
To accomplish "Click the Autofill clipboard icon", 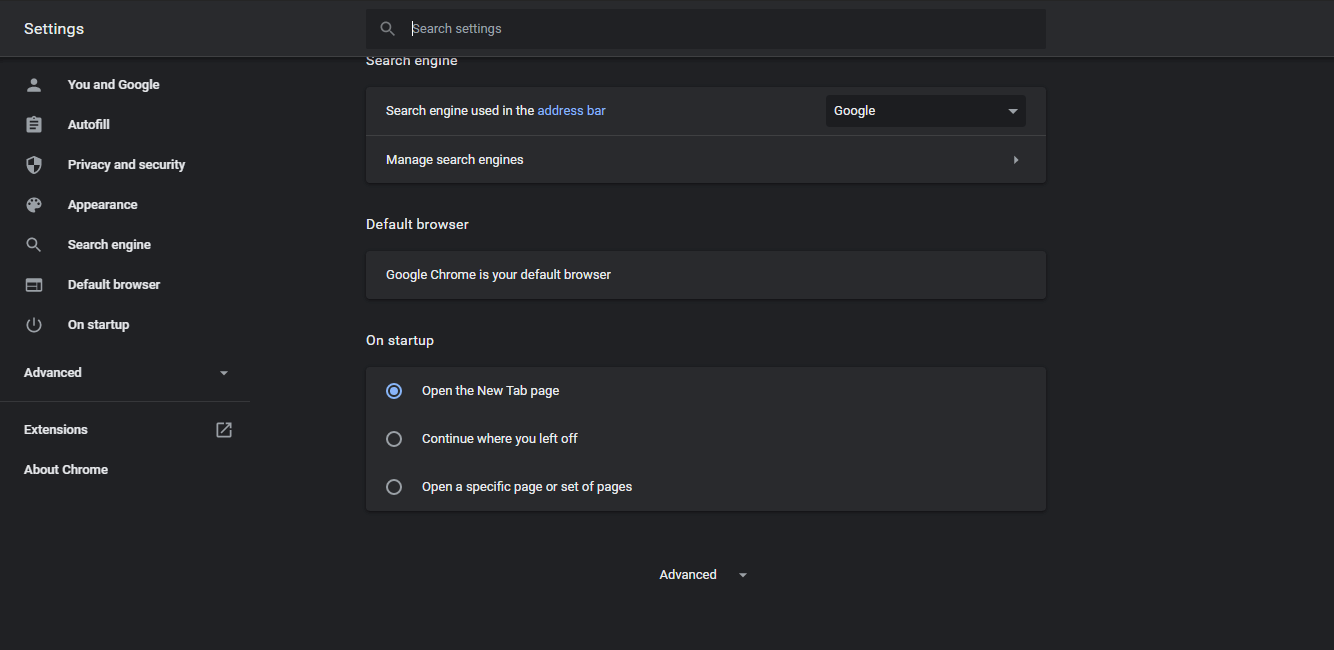I will pos(34,125).
